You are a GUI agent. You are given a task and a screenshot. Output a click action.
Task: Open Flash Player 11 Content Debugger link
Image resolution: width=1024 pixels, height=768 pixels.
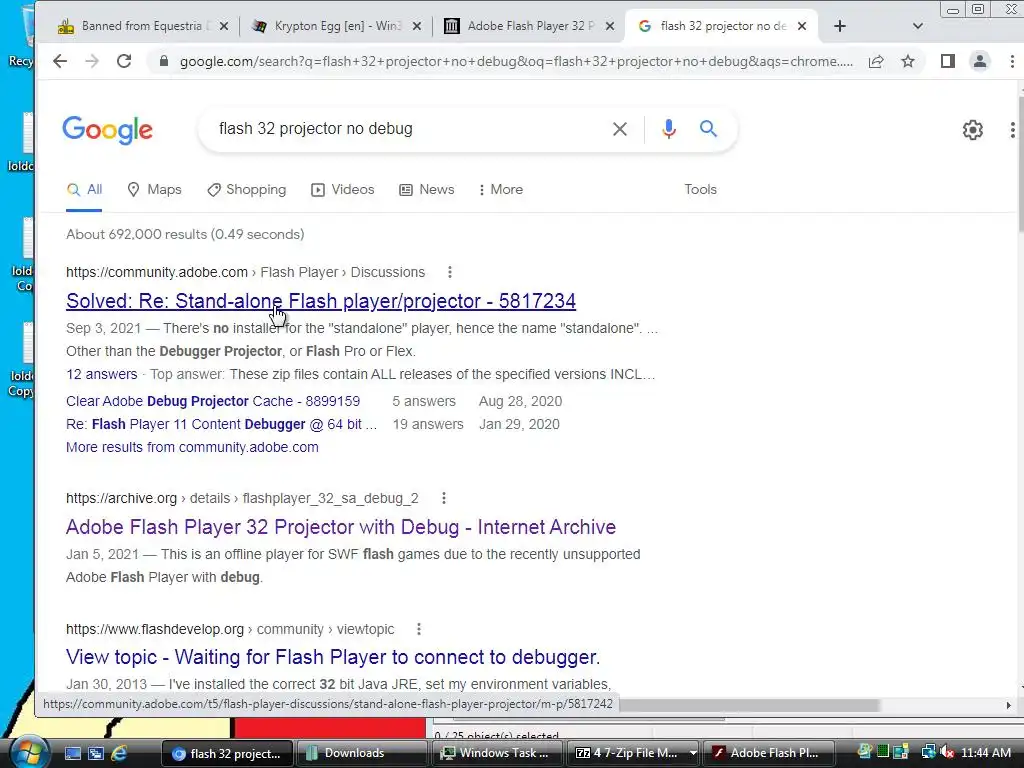(x=221, y=424)
